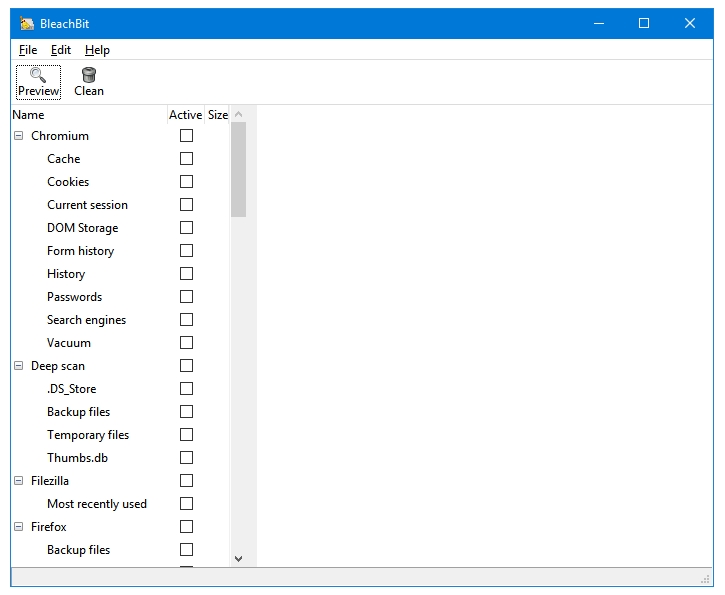Open the File menu
Viewport: 725px width, 595px height.
[28, 50]
